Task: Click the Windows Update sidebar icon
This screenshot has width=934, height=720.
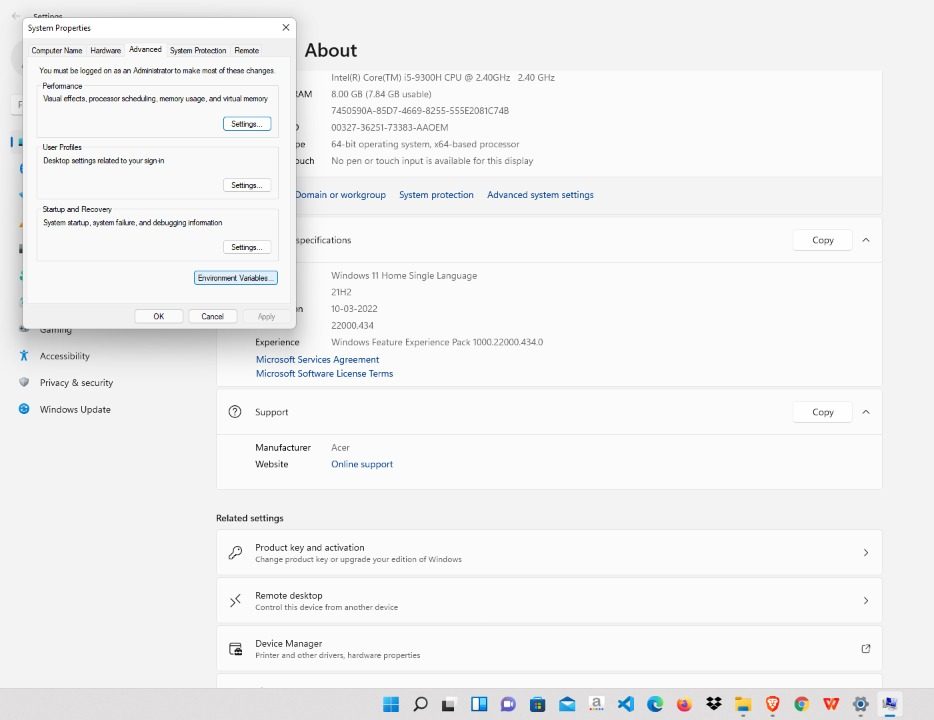Action: pyautogui.click(x=24, y=410)
